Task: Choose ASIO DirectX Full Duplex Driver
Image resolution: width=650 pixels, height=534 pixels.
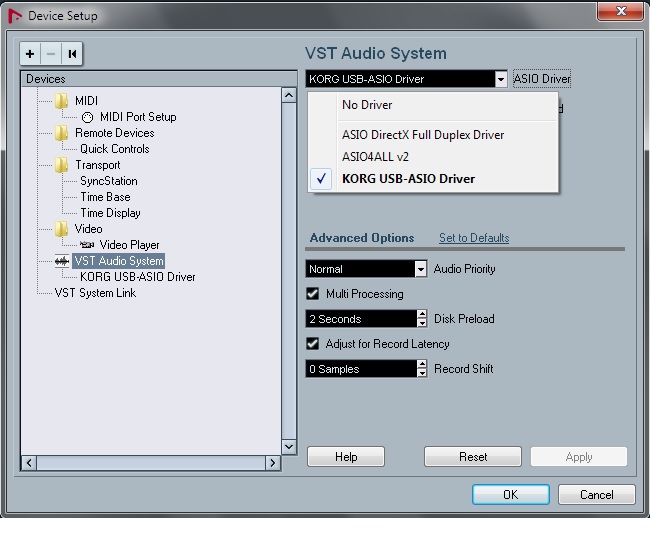Action: tap(433, 135)
